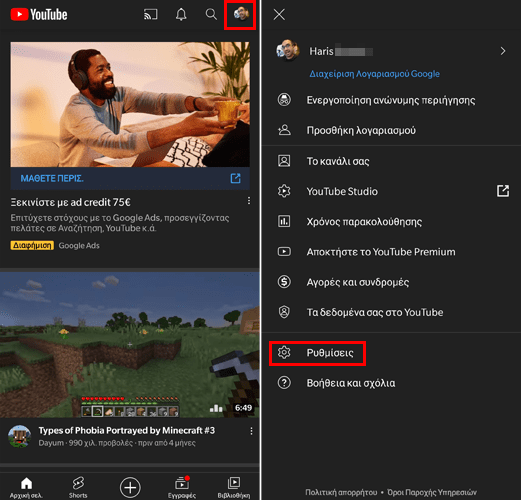Click Google Ads advertiser name
The width and height of the screenshot is (521, 500).
tap(79, 246)
